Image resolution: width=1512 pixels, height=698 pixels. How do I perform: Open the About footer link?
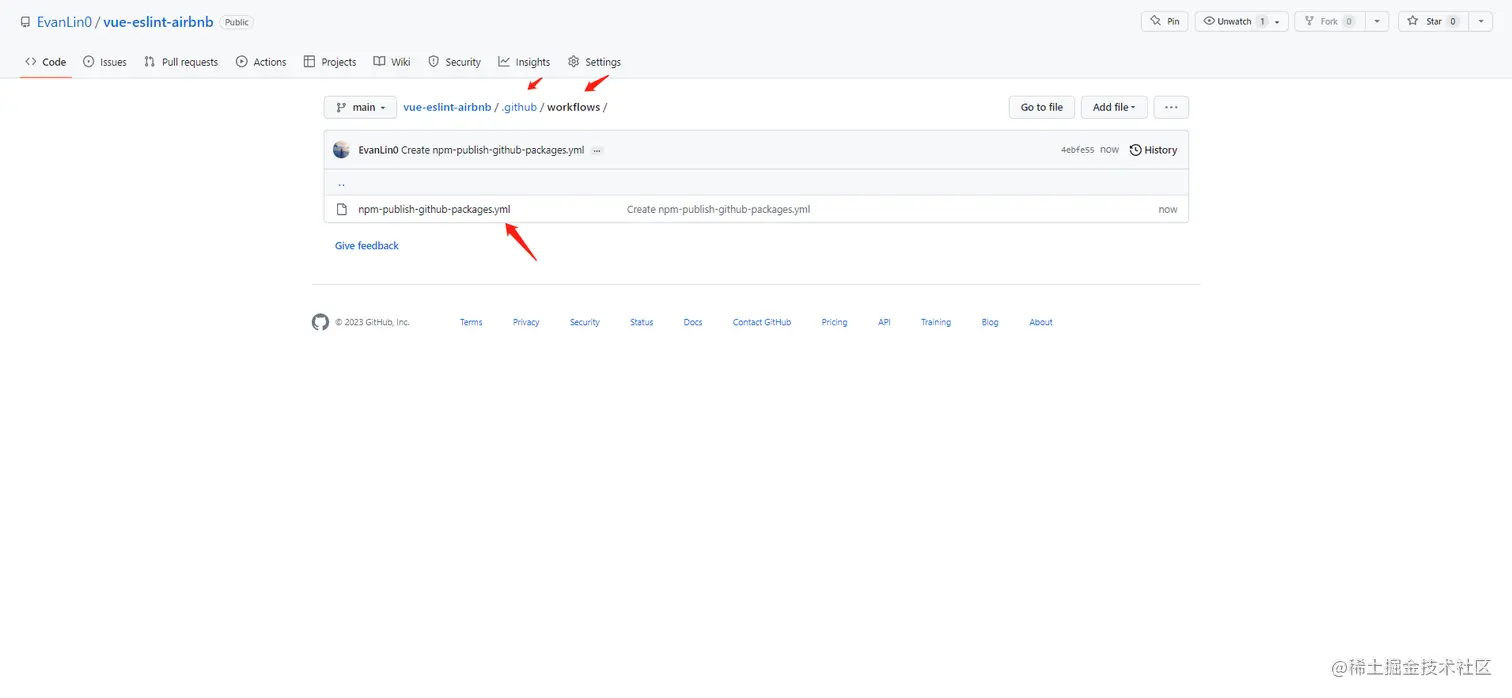pyautogui.click(x=1041, y=322)
